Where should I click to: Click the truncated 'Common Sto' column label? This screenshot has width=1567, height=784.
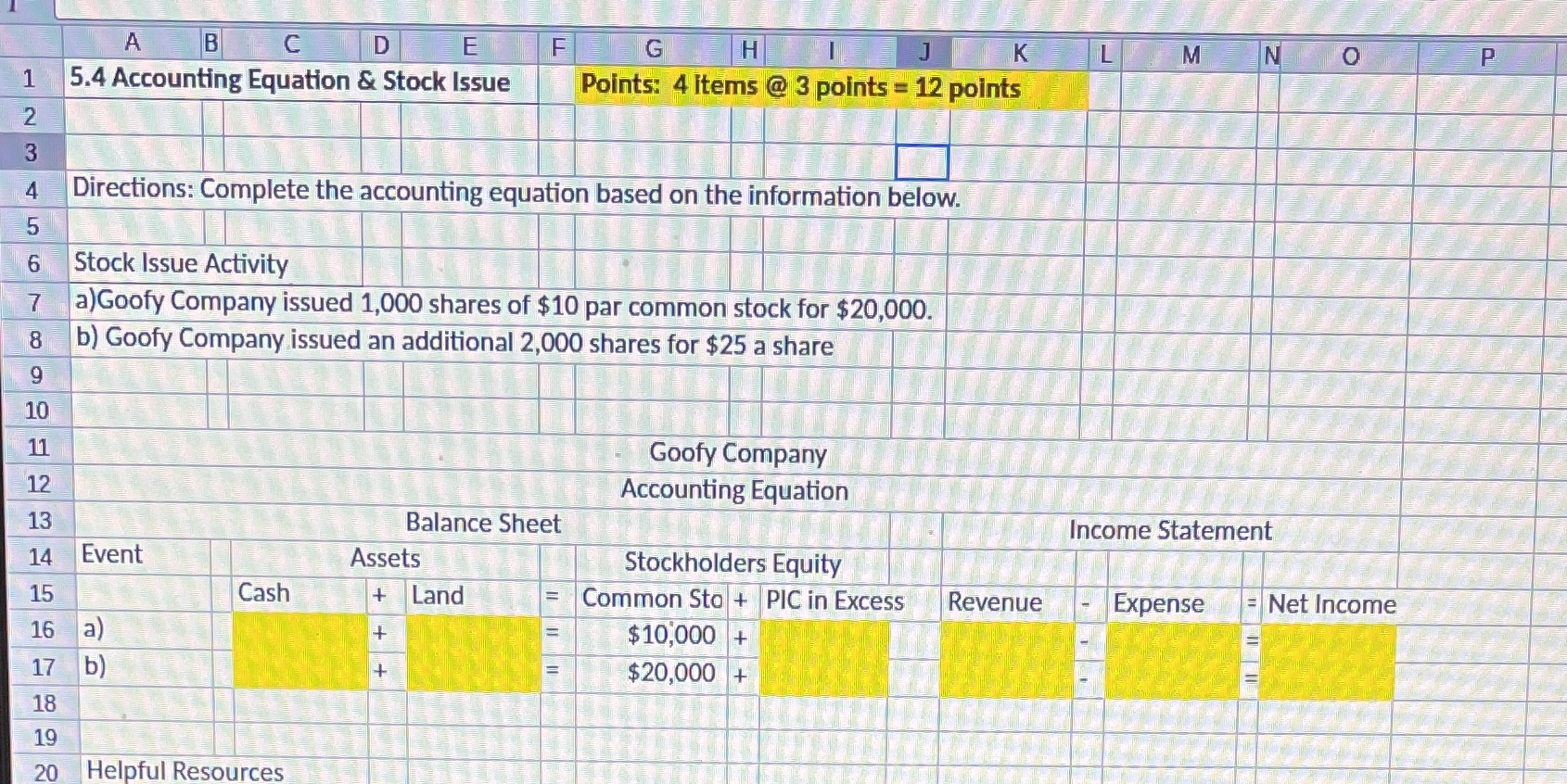tap(652, 599)
